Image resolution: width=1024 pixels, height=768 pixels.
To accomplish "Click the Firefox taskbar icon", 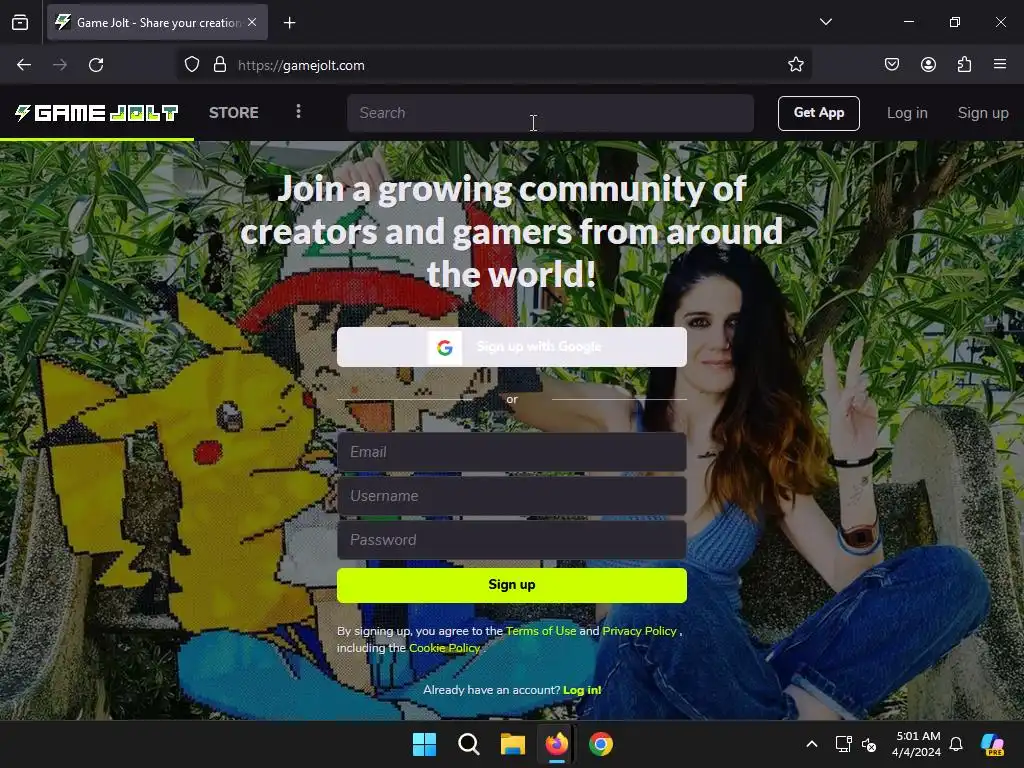I will [556, 744].
